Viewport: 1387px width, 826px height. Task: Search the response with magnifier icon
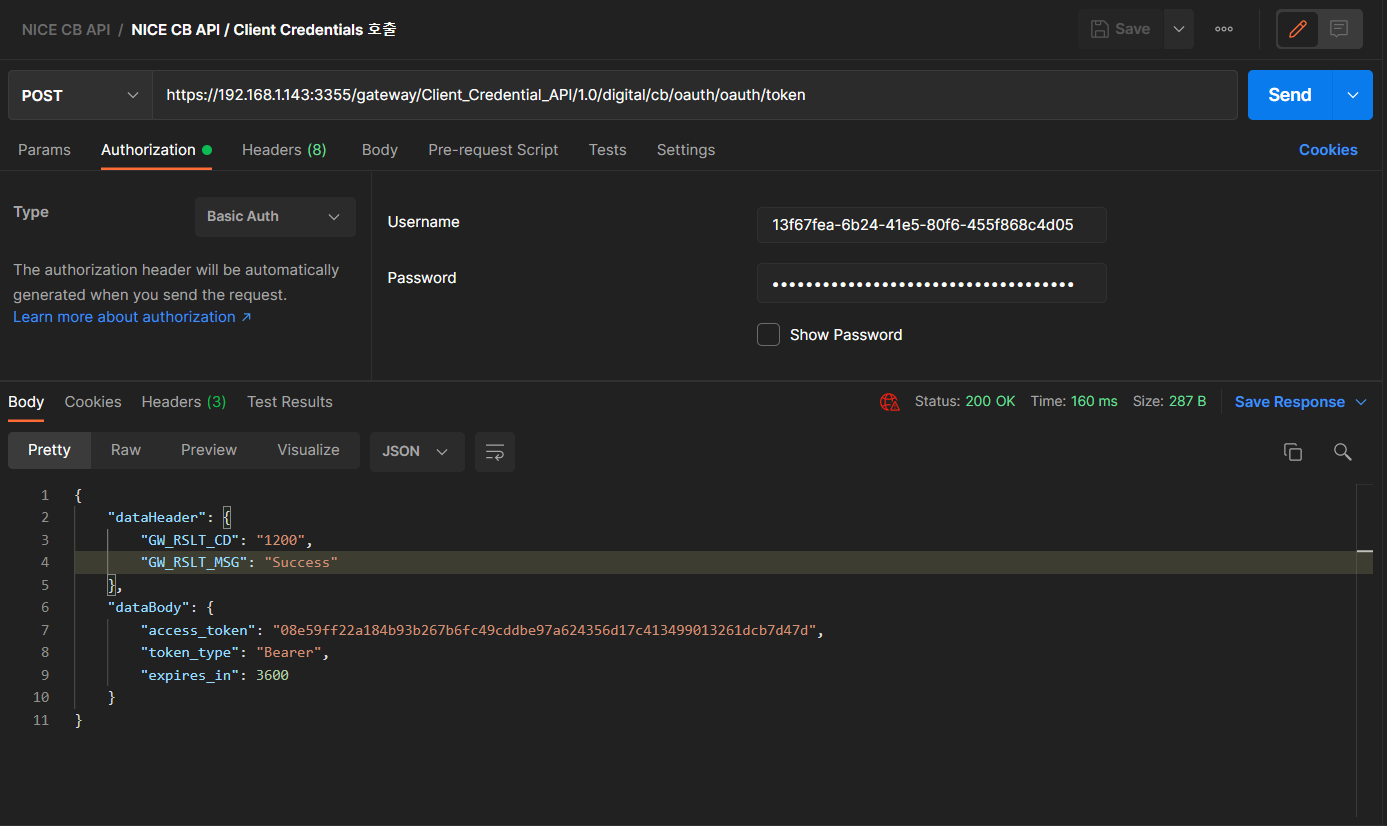coord(1342,452)
